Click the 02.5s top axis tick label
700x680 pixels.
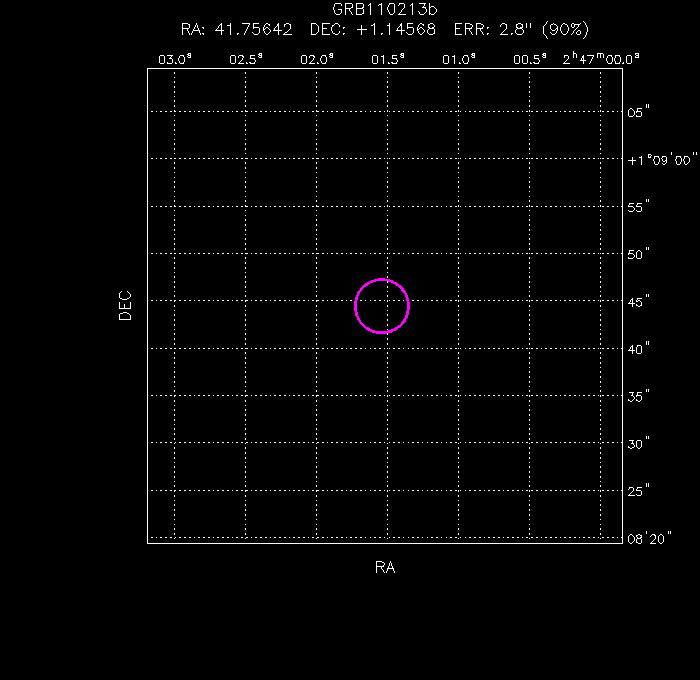[246, 59]
